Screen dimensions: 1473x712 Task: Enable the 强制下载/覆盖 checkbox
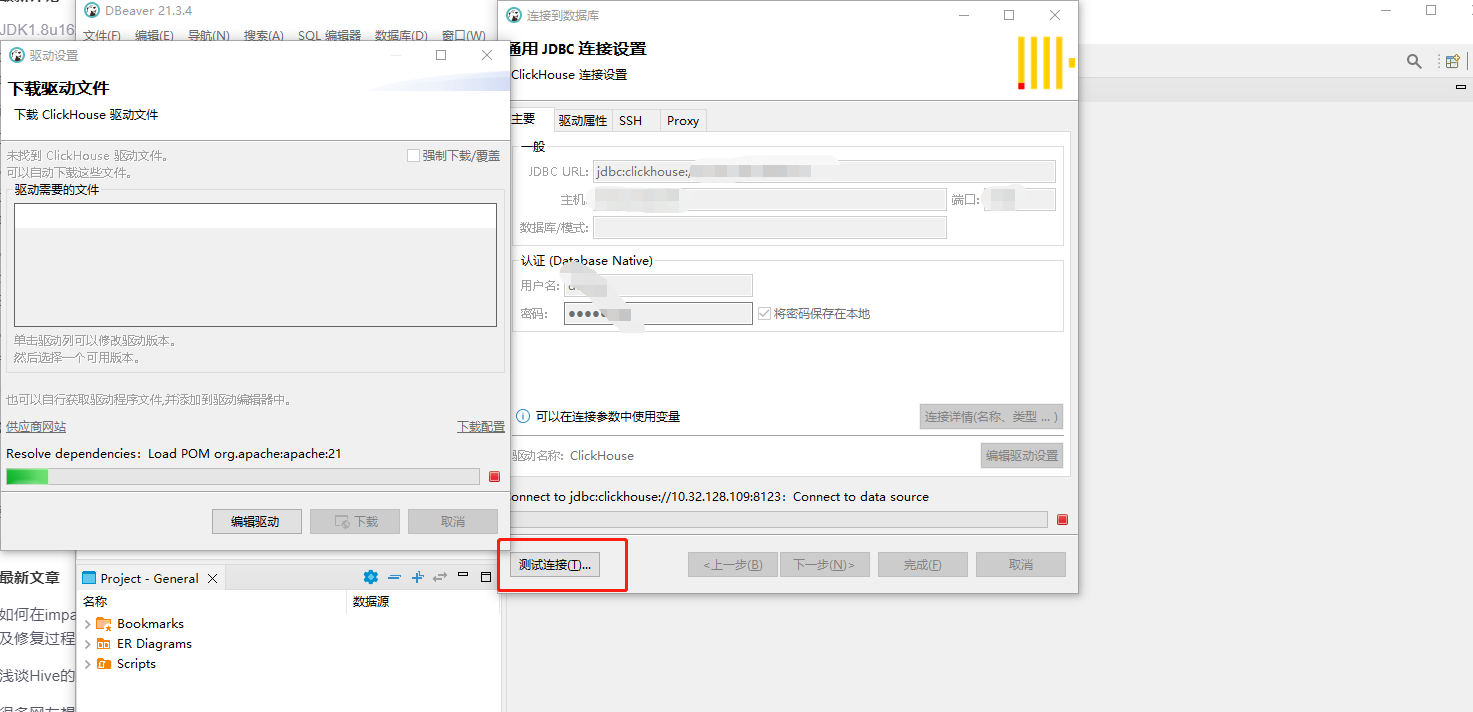tap(413, 156)
